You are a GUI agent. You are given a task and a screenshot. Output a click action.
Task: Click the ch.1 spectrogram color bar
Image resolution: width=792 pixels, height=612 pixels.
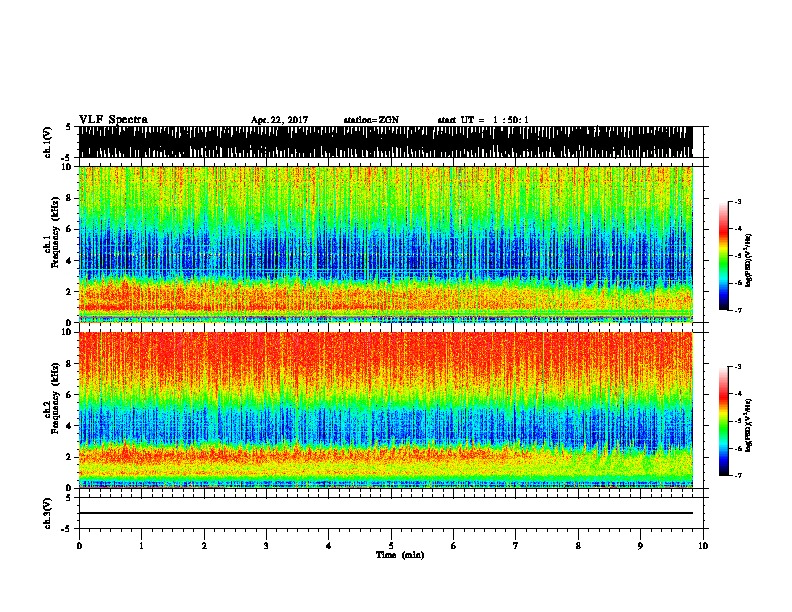pos(723,256)
